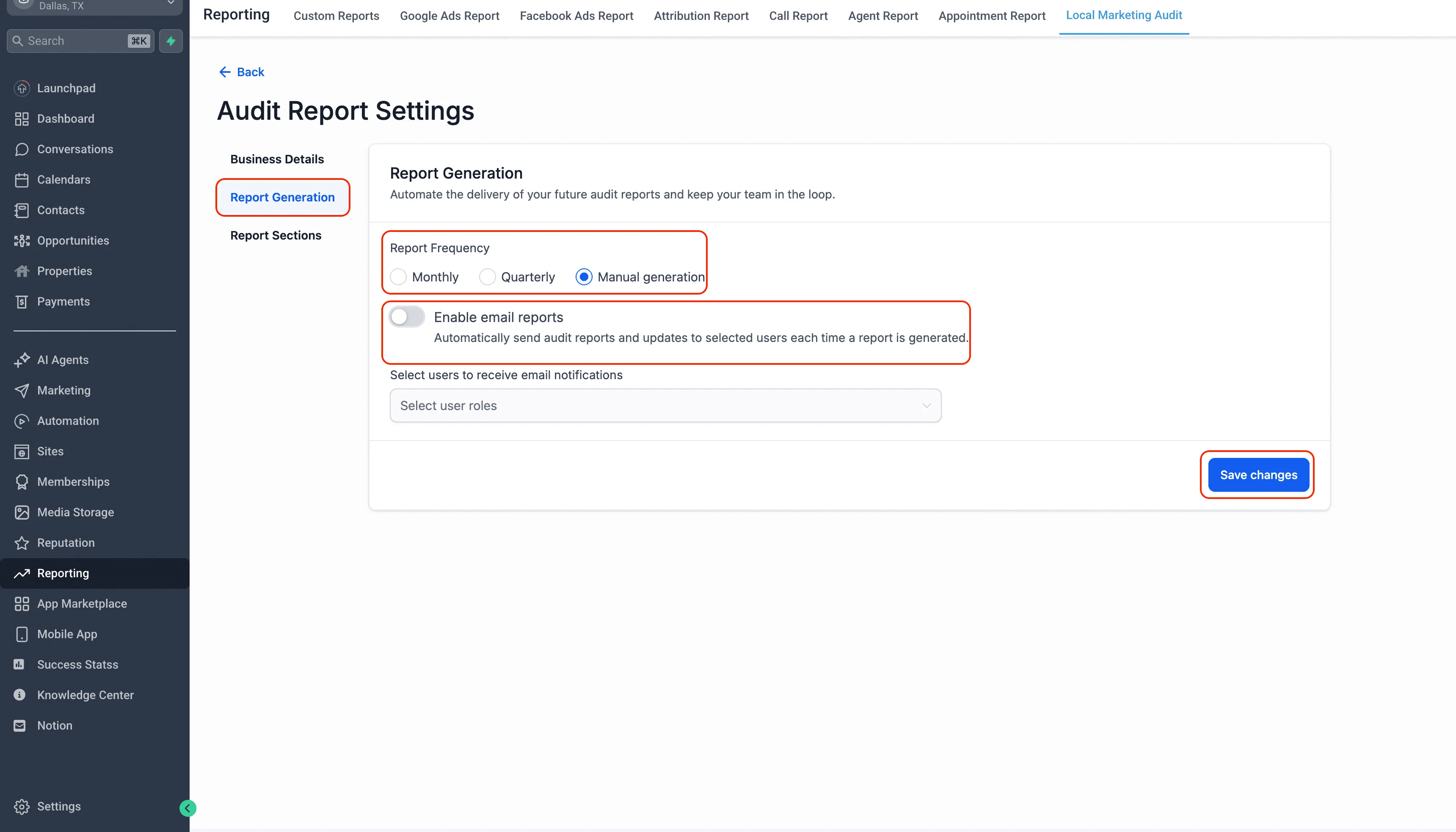Viewport: 1456px width, 832px height.
Task: Open the Select user roles dropdown
Action: pos(665,405)
